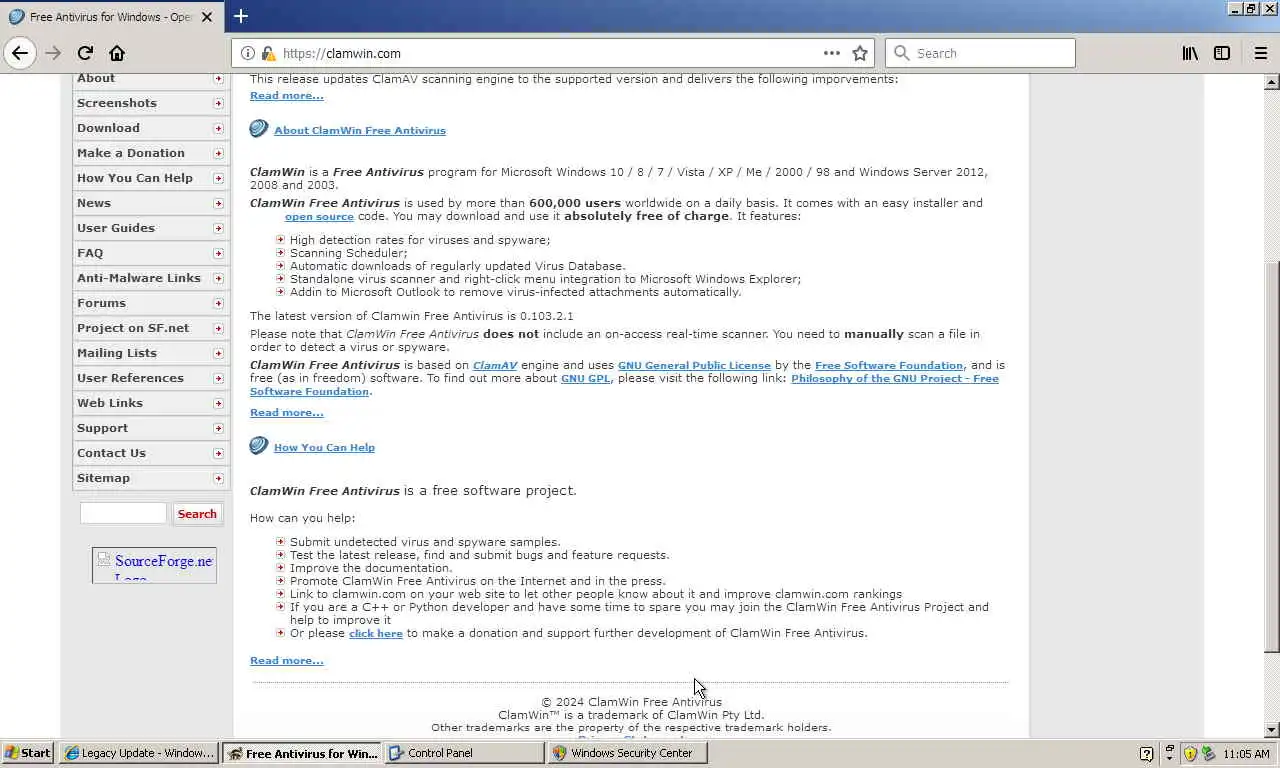Open a new browser tab
This screenshot has height=768, width=1280.
[241, 16]
